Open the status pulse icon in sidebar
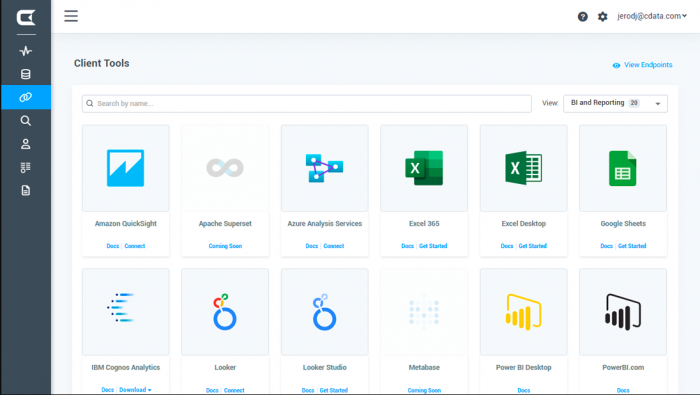The width and height of the screenshot is (700, 395). tap(25, 51)
